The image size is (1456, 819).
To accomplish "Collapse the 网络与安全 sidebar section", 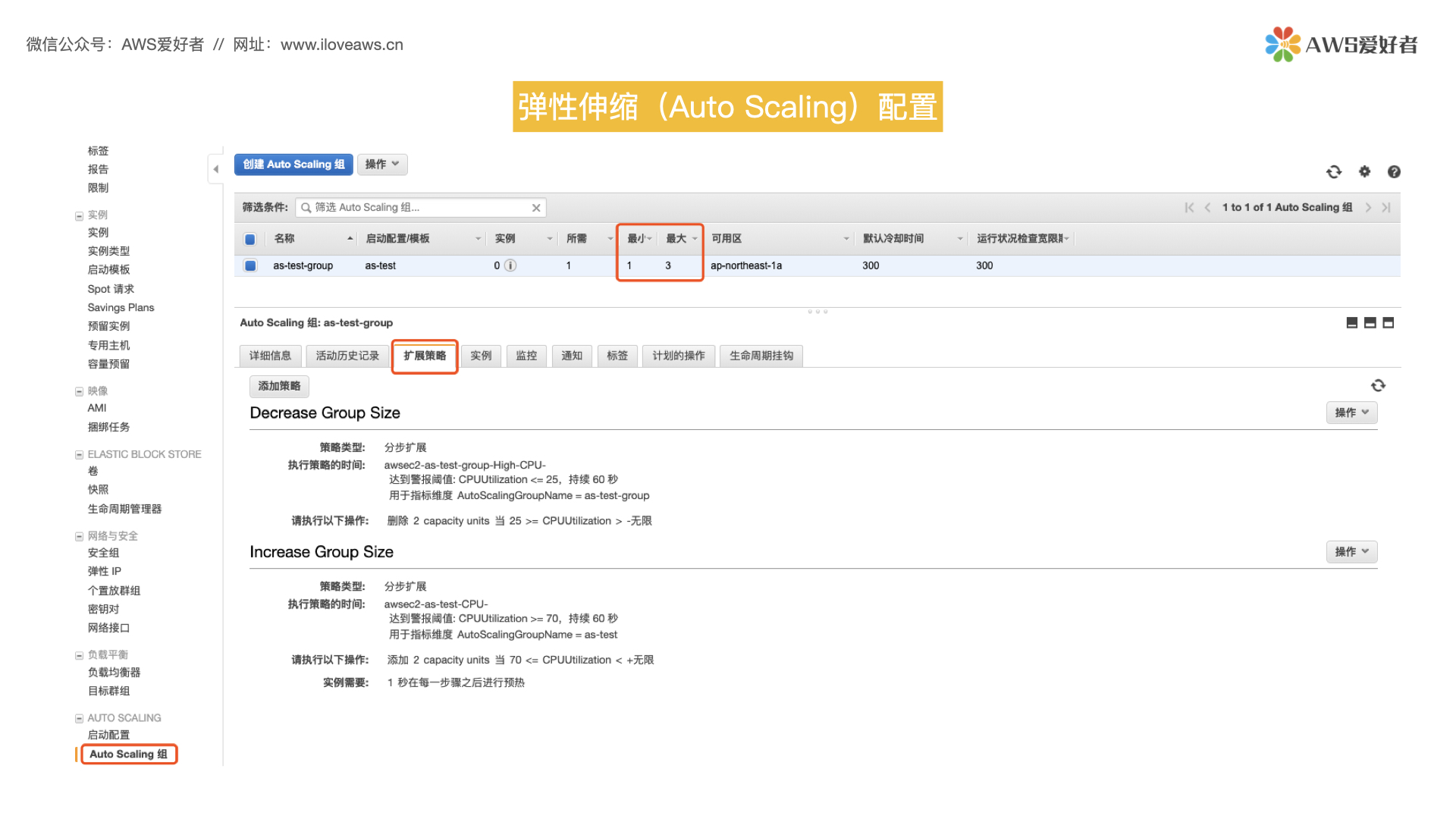I will click(x=79, y=537).
